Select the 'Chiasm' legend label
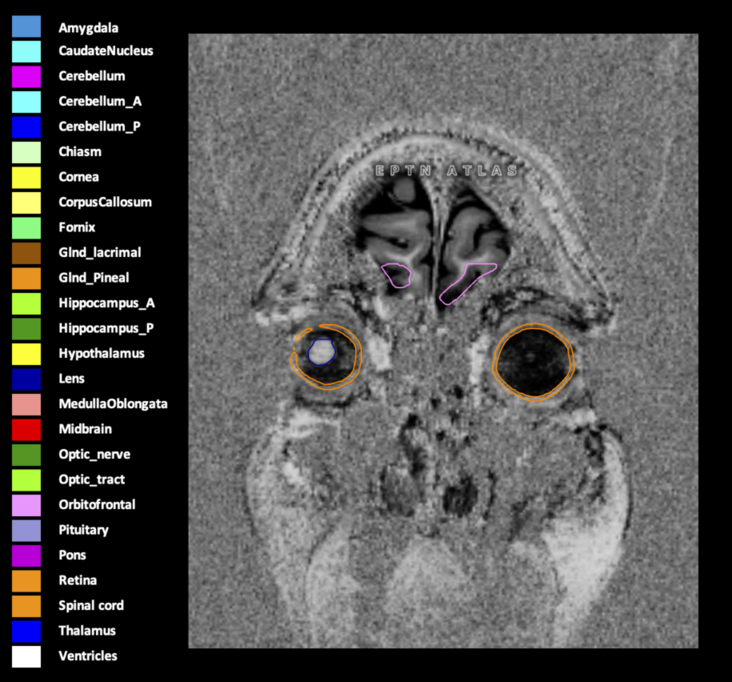This screenshot has height=682, width=732. point(80,152)
